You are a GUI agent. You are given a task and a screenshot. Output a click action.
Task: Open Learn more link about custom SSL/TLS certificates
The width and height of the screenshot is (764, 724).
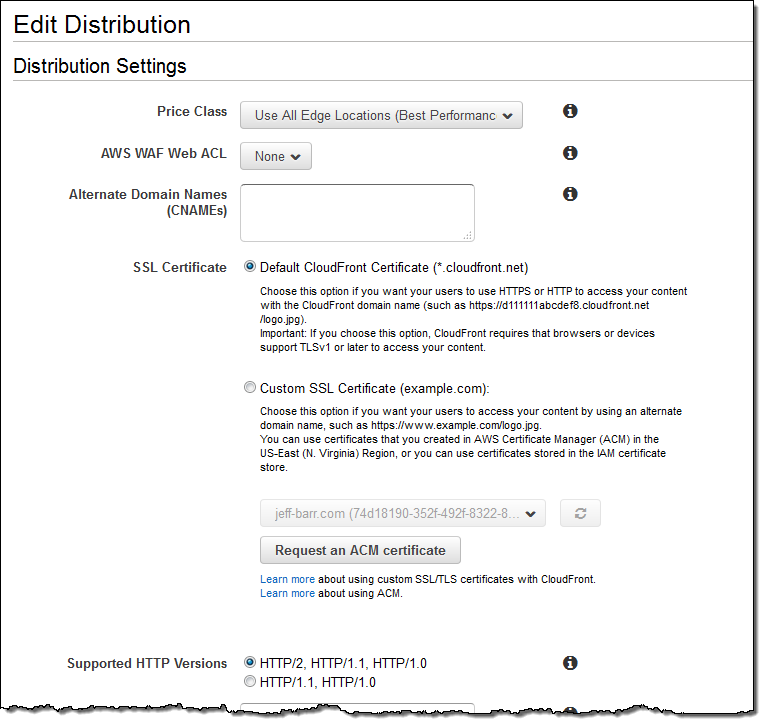pyautogui.click(x=287, y=579)
